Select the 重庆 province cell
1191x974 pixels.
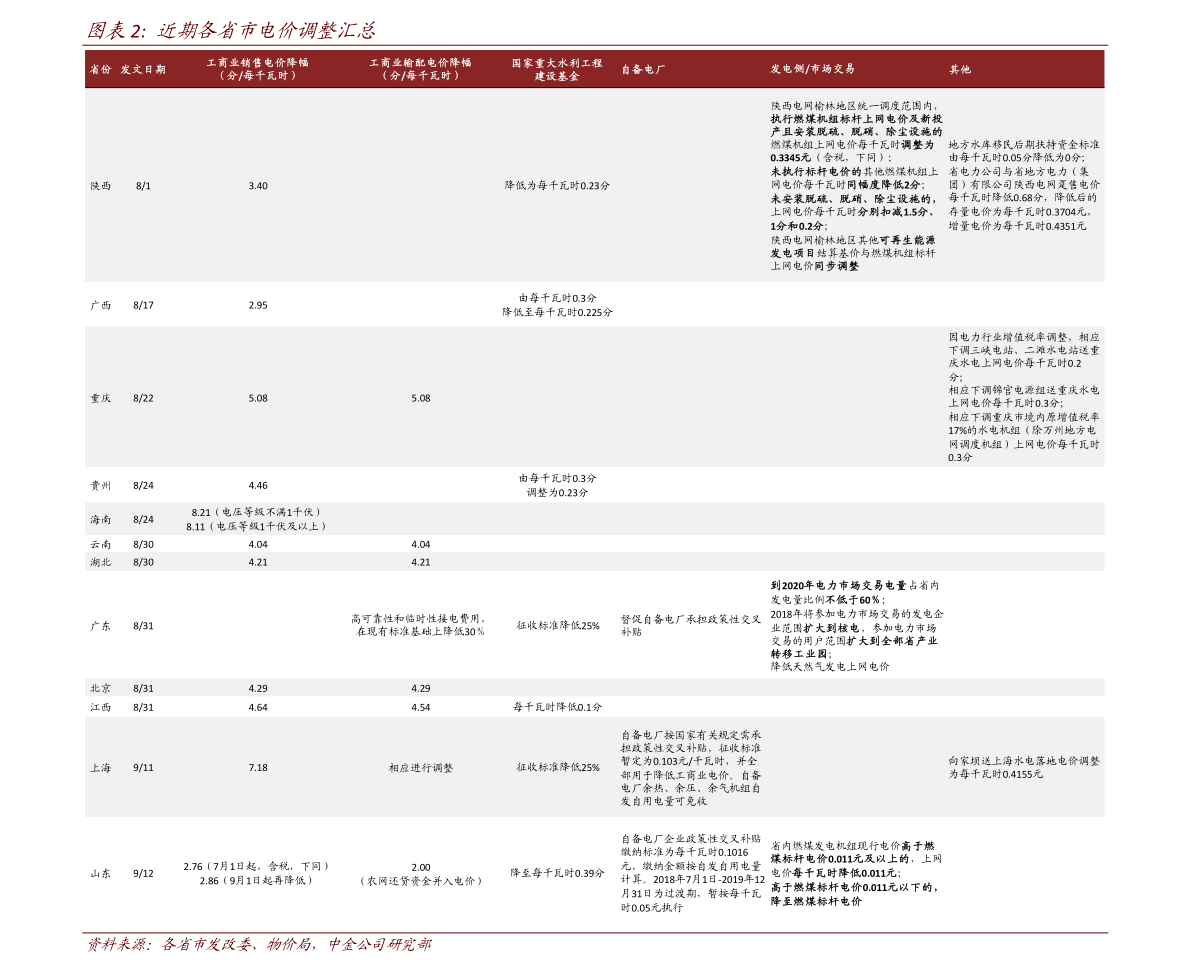[100, 398]
